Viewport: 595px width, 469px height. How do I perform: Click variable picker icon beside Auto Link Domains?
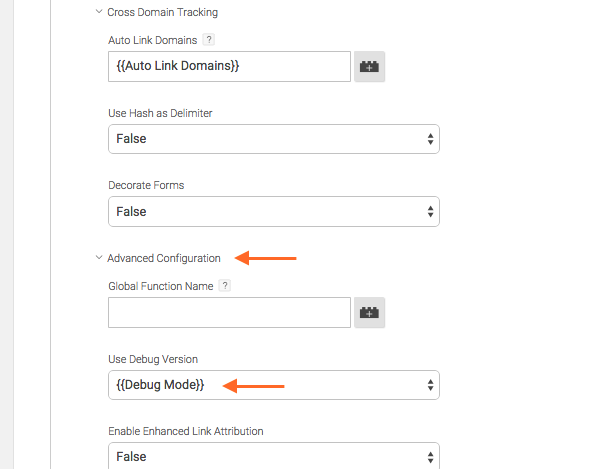369,66
